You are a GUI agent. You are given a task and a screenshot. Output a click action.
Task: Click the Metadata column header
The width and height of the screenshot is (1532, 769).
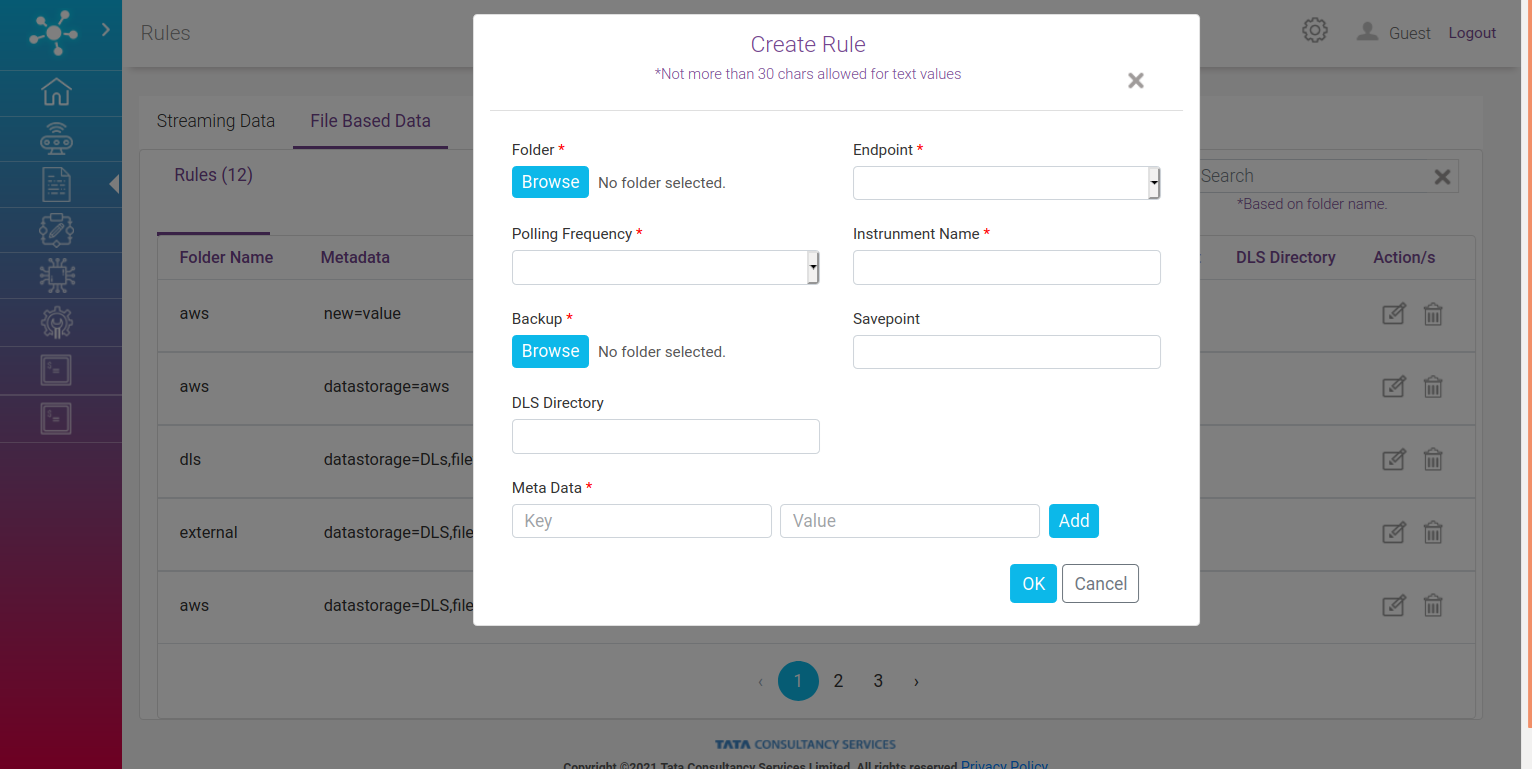(355, 257)
